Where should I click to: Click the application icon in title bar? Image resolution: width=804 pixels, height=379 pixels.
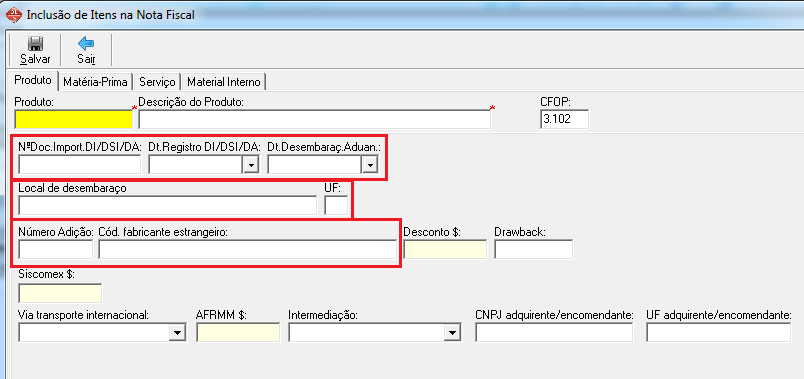pyautogui.click(x=14, y=14)
